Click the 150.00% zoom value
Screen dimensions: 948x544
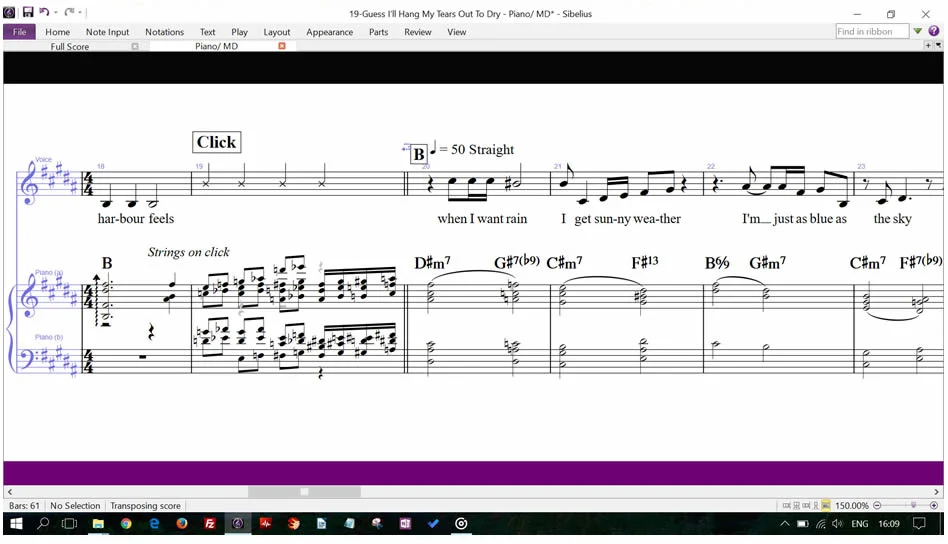click(x=852, y=506)
